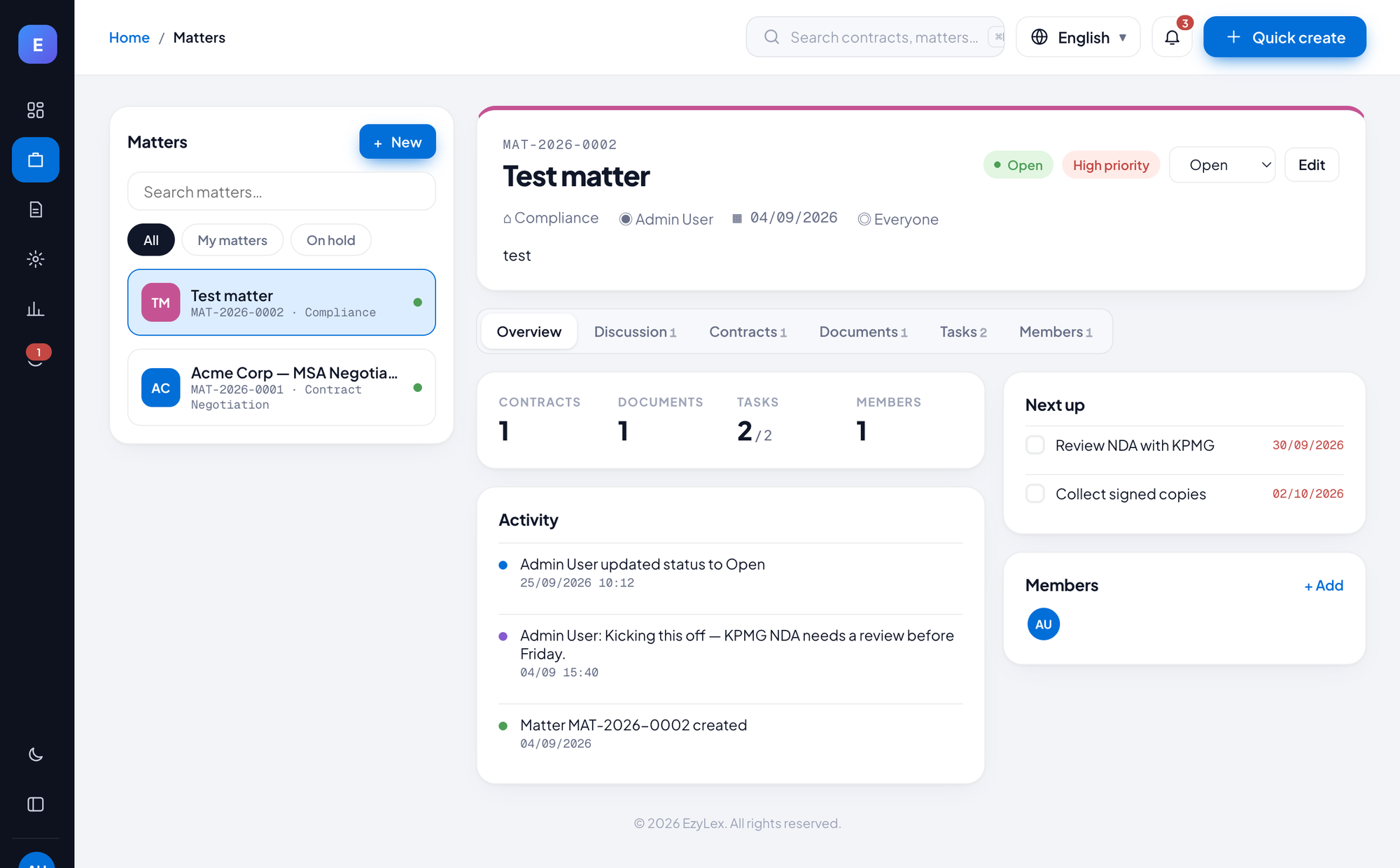Toggle dark mode moon icon
The image size is (1400, 868).
pos(36,755)
